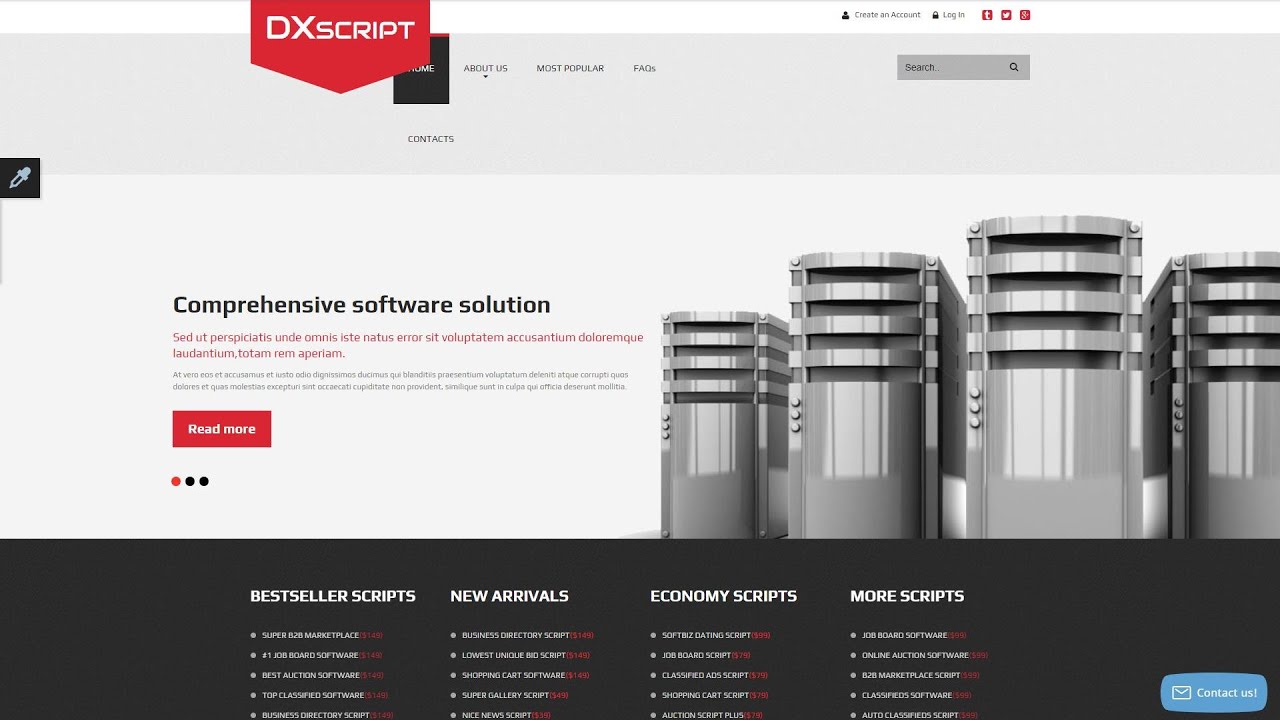Select the first red slider dot
The width and height of the screenshot is (1280, 720).
(176, 482)
